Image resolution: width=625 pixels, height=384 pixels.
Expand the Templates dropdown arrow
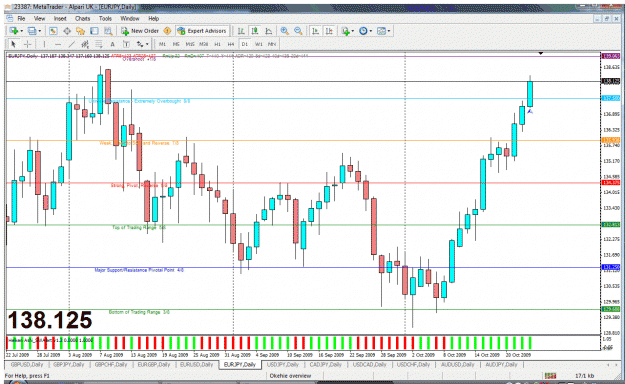tap(389, 31)
